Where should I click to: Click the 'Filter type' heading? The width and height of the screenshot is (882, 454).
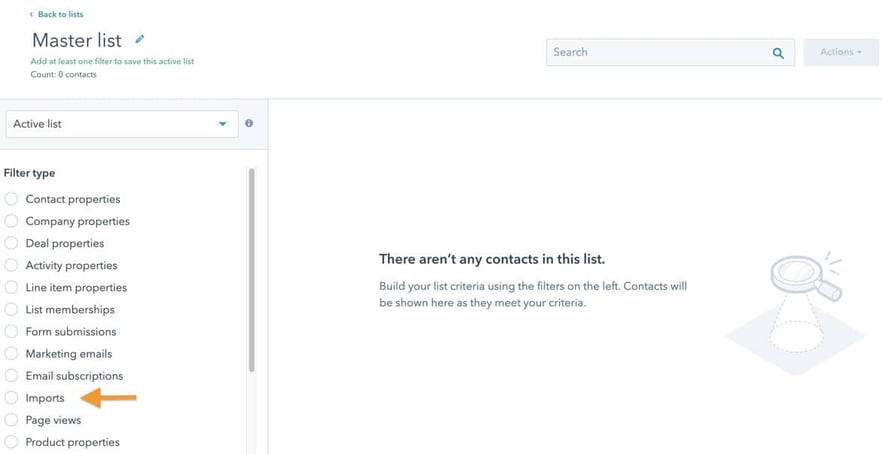(29, 173)
